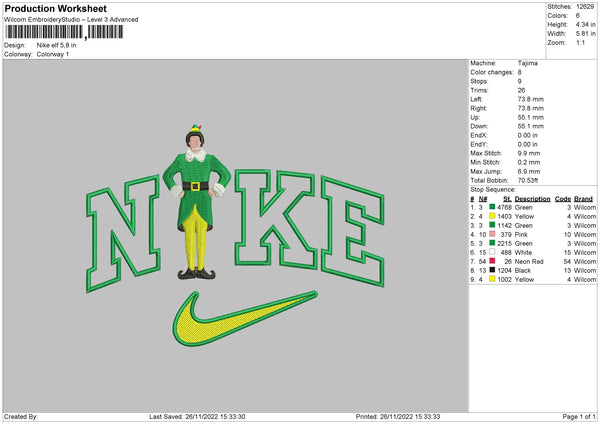The width and height of the screenshot is (600, 424).
Task: Click the barcode under the studio name
Action: (64, 32)
